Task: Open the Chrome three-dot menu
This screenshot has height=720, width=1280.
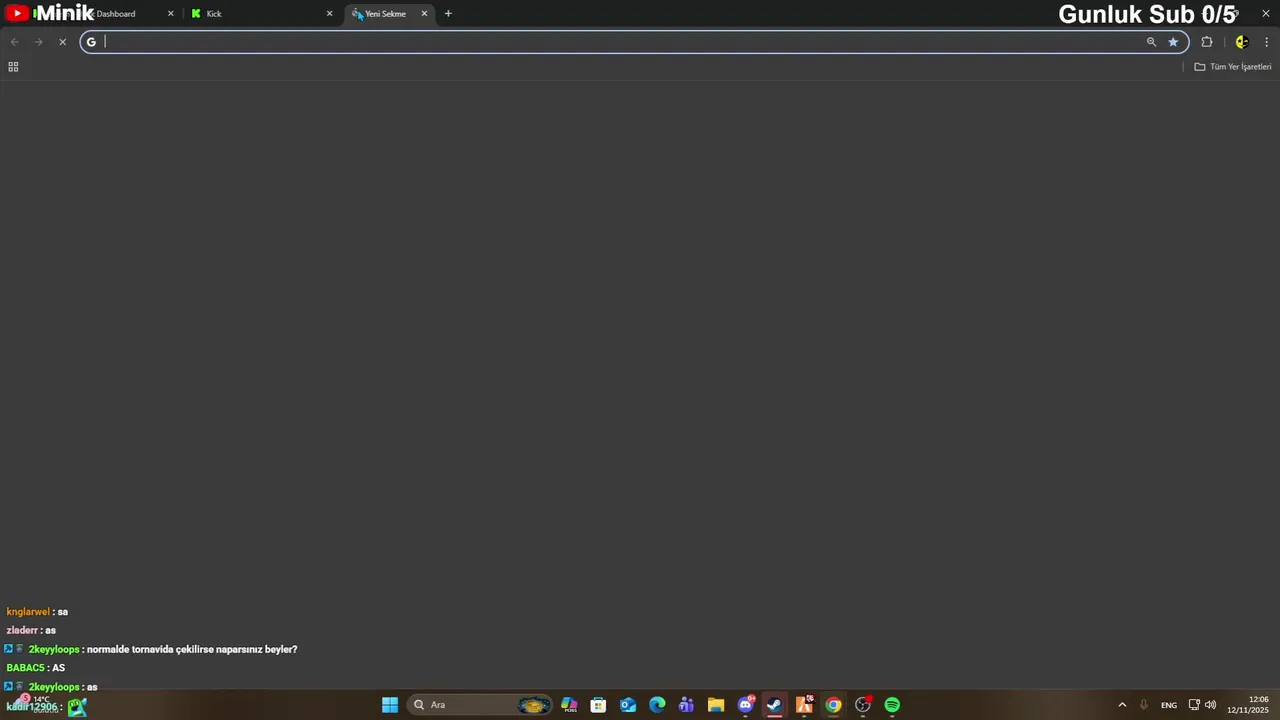Action: click(1266, 42)
